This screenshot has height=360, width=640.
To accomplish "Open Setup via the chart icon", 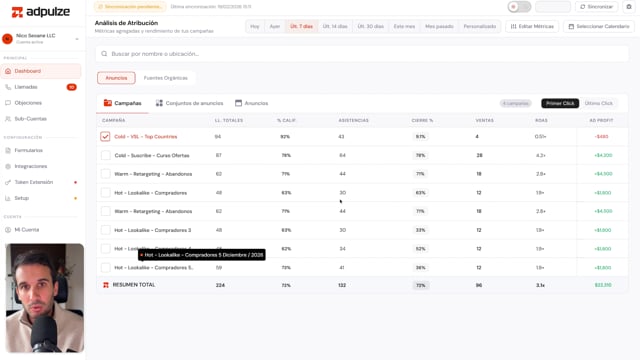I will point(8,198).
